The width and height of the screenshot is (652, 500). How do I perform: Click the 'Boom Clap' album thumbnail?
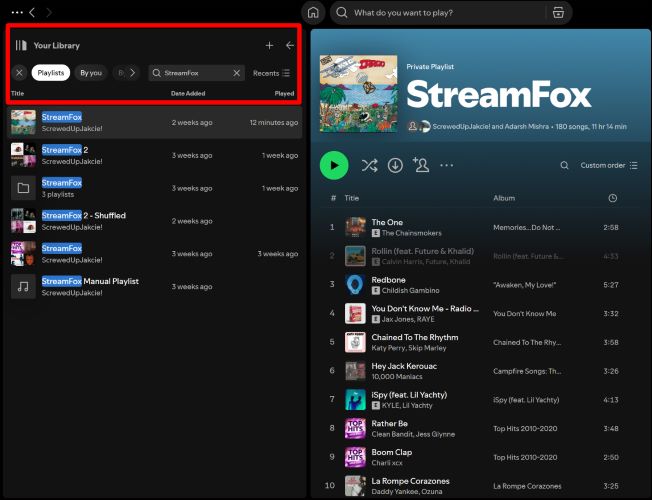355,457
